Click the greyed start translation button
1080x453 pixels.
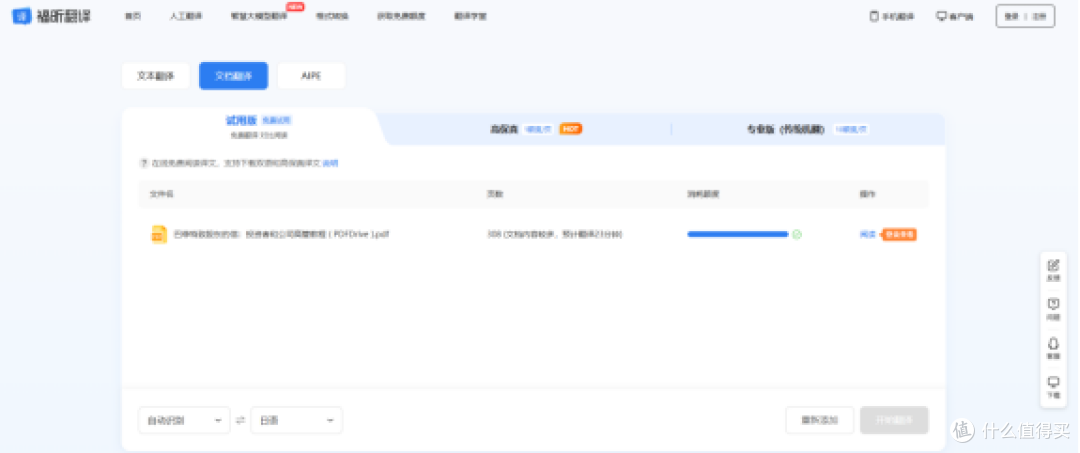coord(894,420)
